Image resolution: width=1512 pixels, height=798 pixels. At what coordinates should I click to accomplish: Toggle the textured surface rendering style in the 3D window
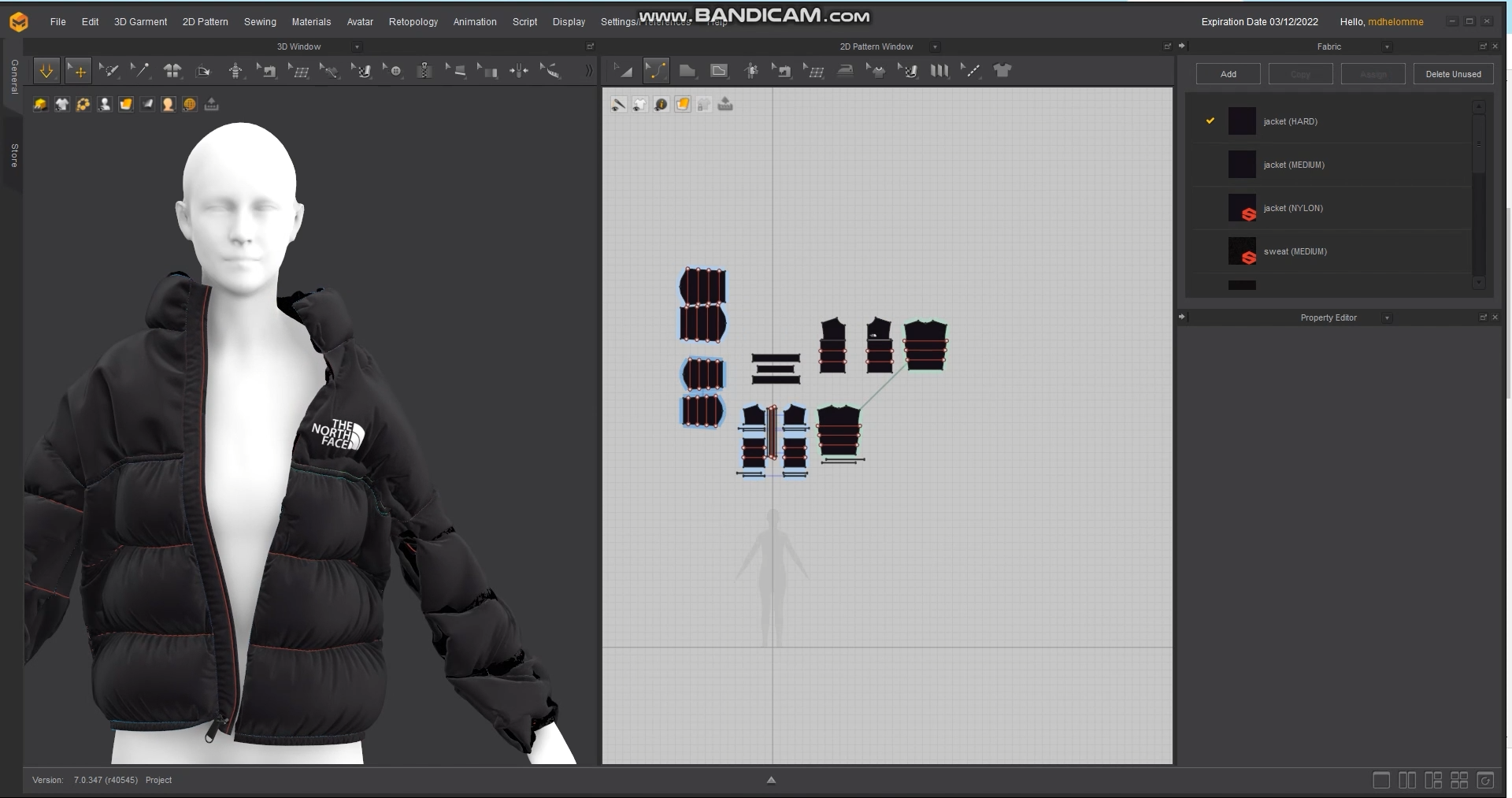pyautogui.click(x=125, y=104)
